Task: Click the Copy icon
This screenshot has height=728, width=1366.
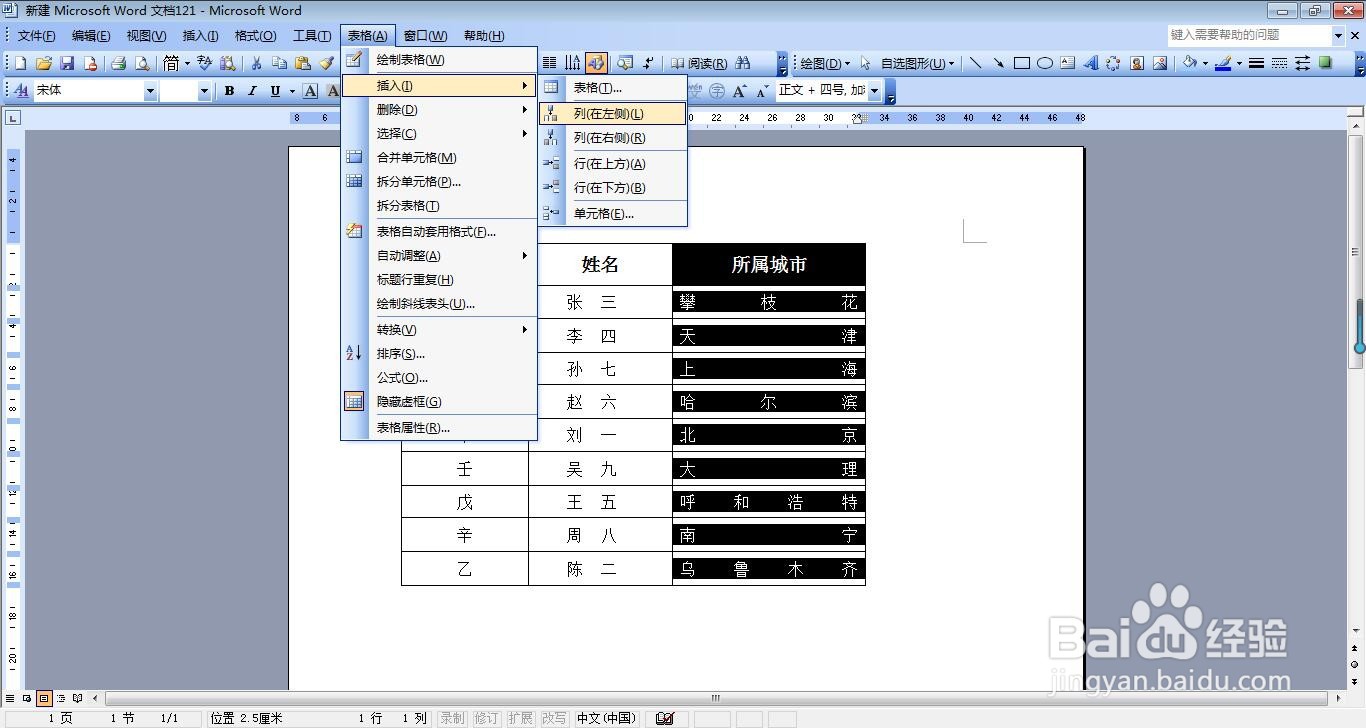Action: pos(279,63)
